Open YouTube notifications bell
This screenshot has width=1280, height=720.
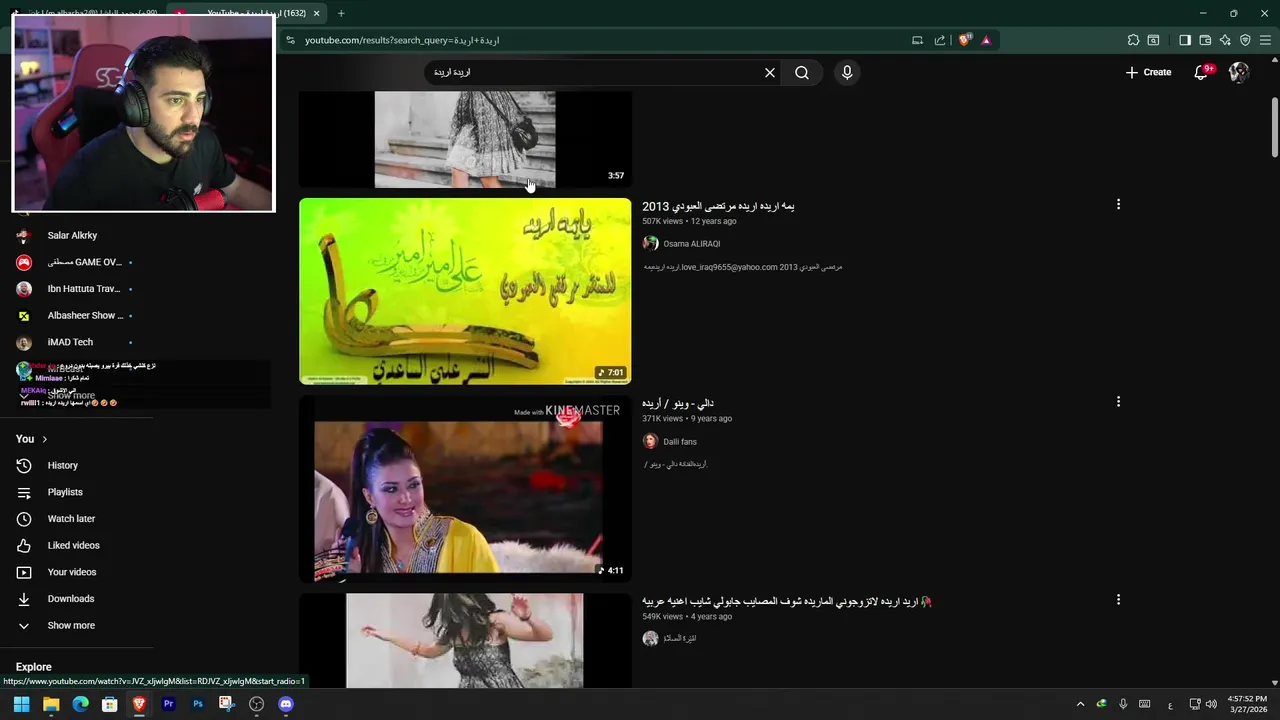[1202, 72]
